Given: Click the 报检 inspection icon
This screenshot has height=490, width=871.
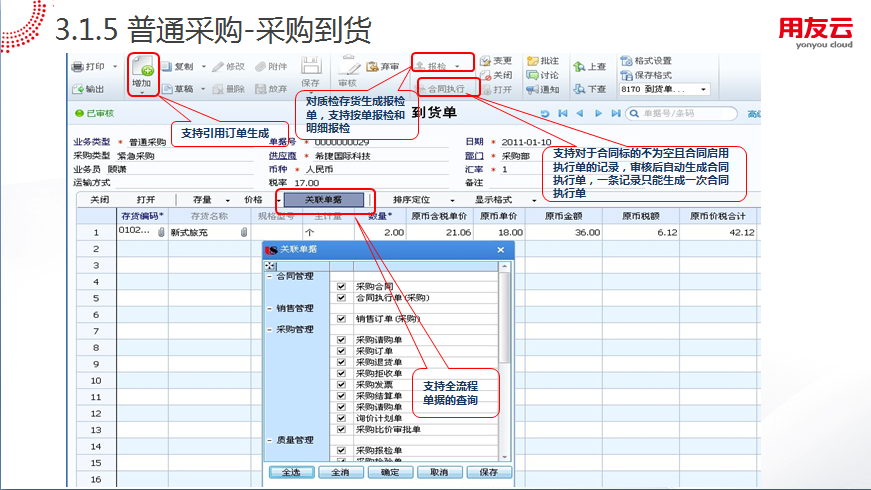Looking at the screenshot, I should [421, 66].
